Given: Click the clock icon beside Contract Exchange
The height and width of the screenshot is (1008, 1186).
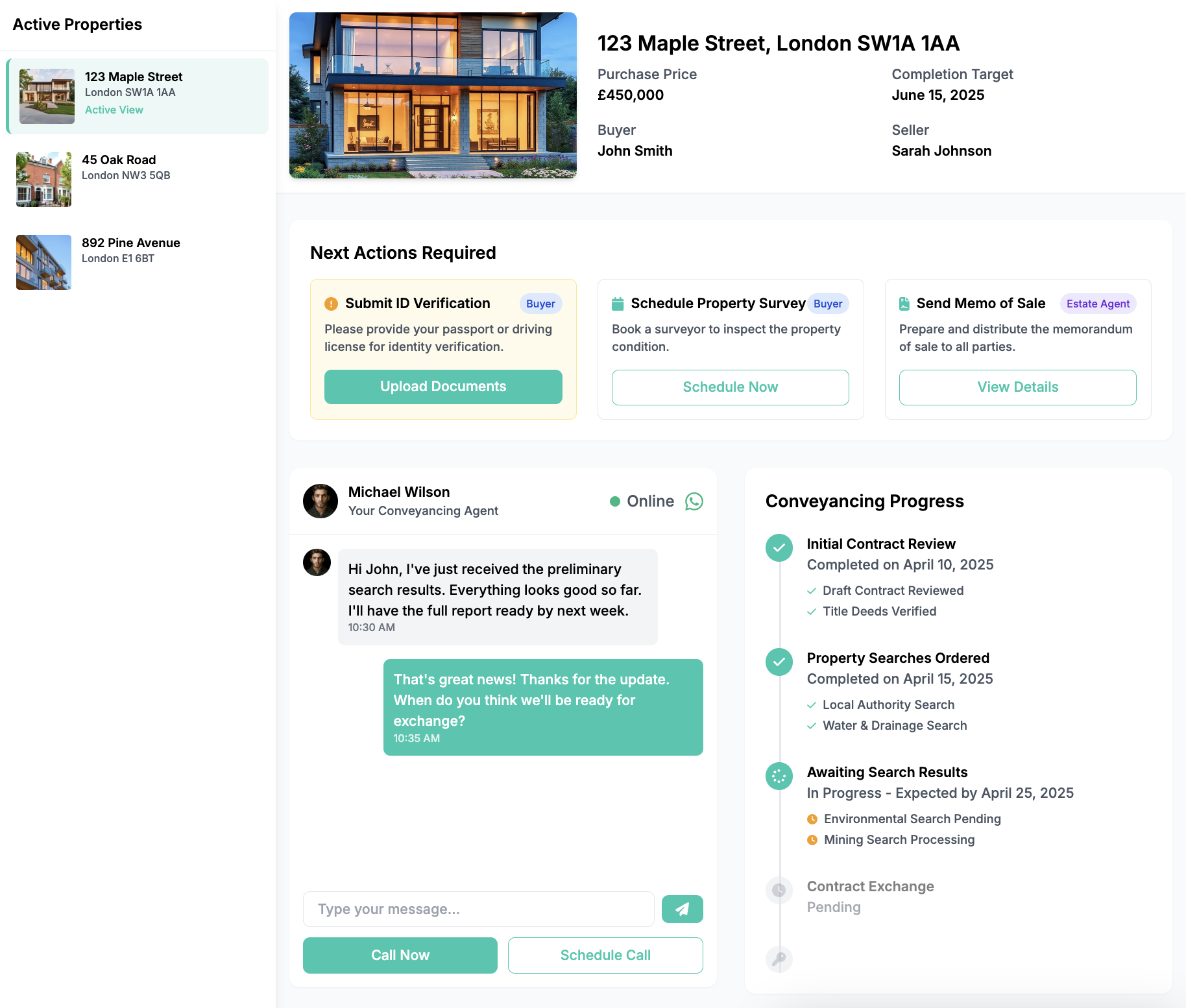Looking at the screenshot, I should [779, 890].
